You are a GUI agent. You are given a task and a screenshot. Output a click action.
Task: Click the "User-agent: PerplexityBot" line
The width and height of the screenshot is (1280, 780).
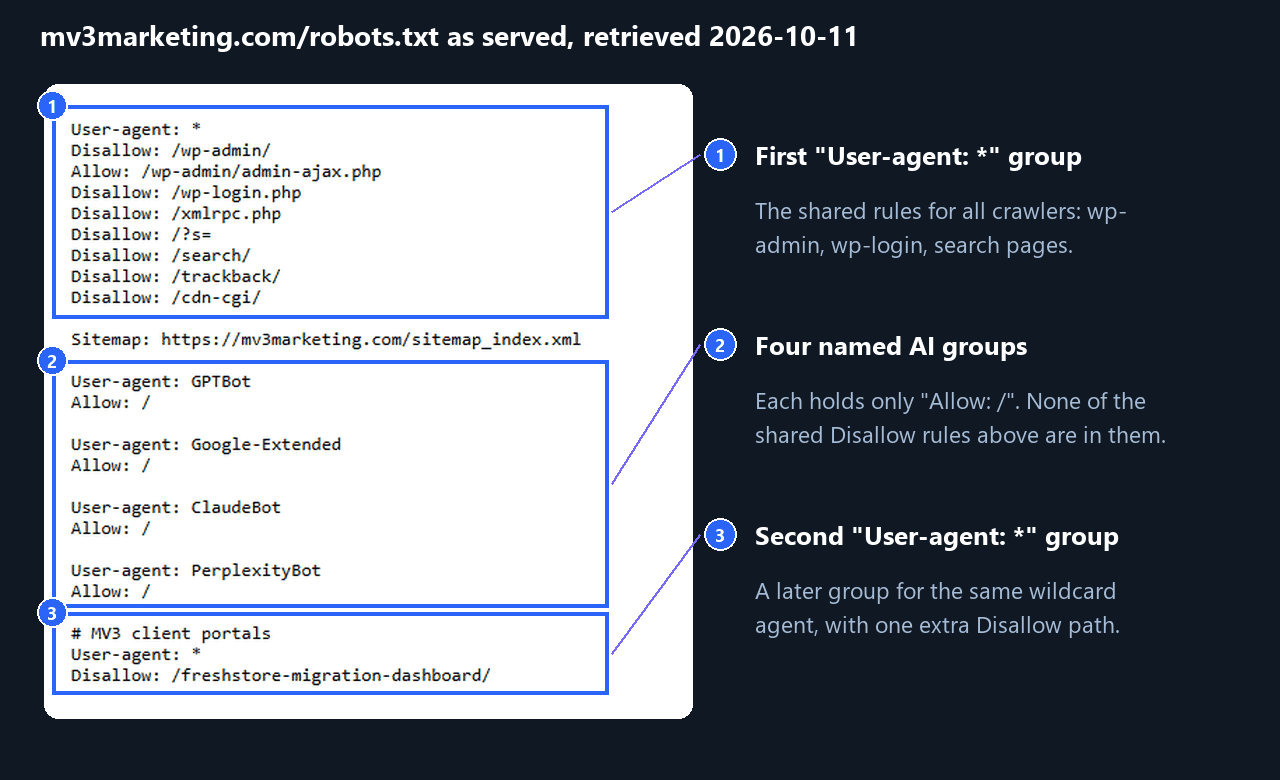196,570
